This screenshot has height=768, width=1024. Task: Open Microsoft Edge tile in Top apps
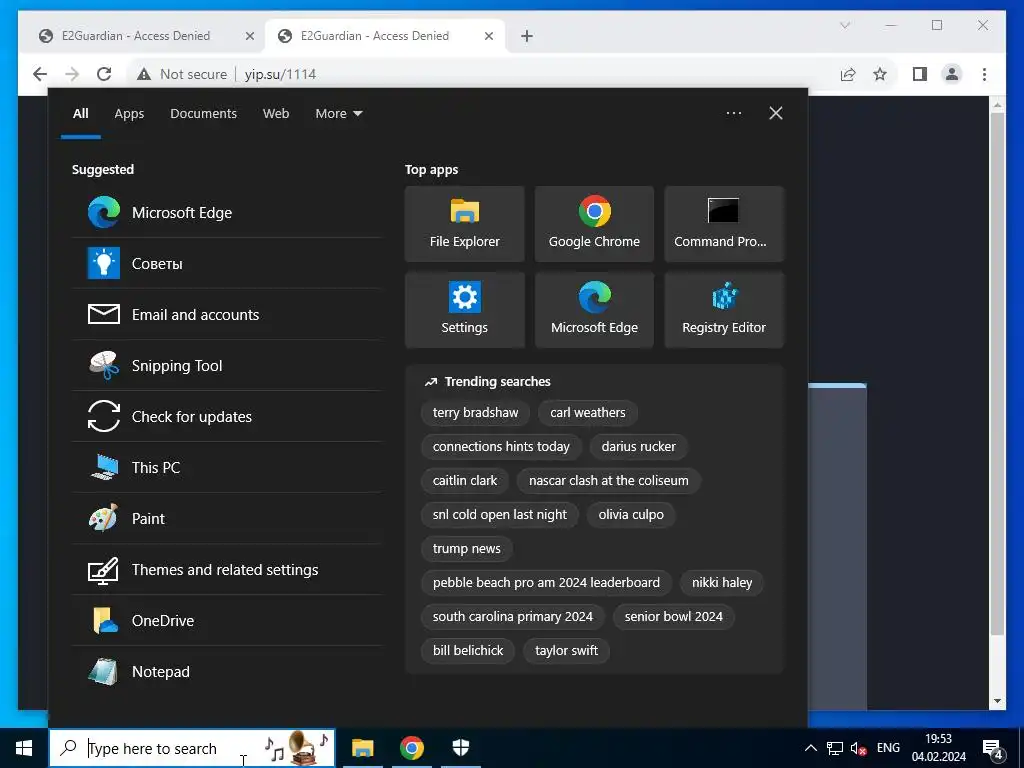pyautogui.click(x=594, y=310)
